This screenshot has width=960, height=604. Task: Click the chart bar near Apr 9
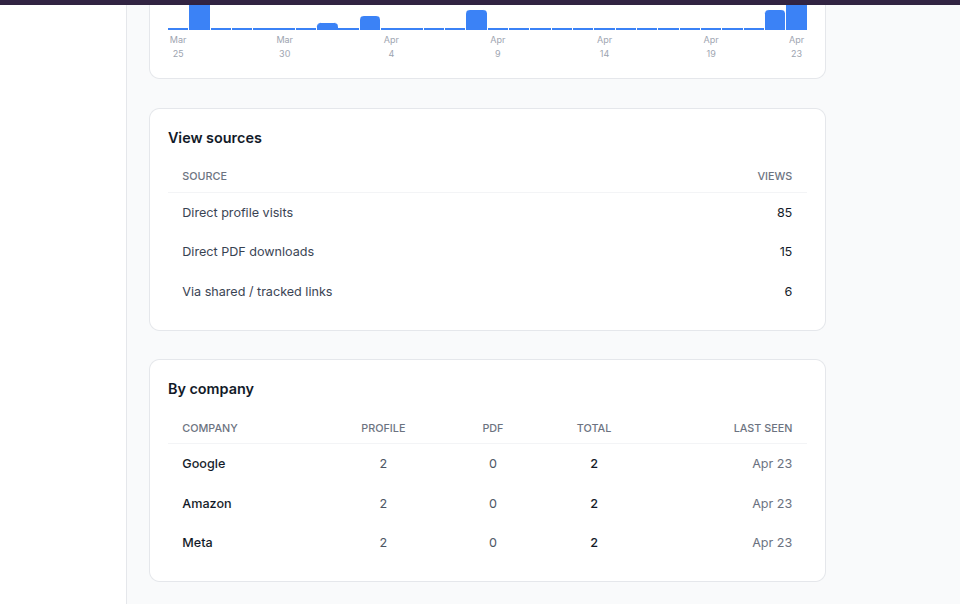[476, 20]
